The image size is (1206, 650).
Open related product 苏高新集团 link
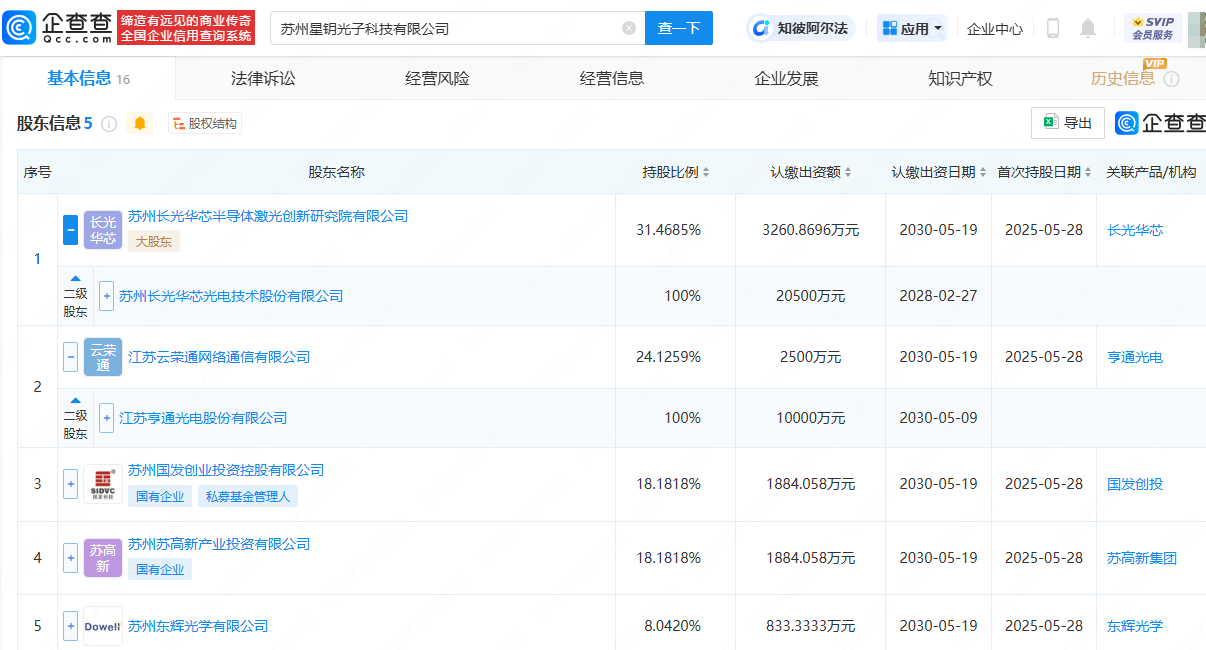[x=1142, y=558]
